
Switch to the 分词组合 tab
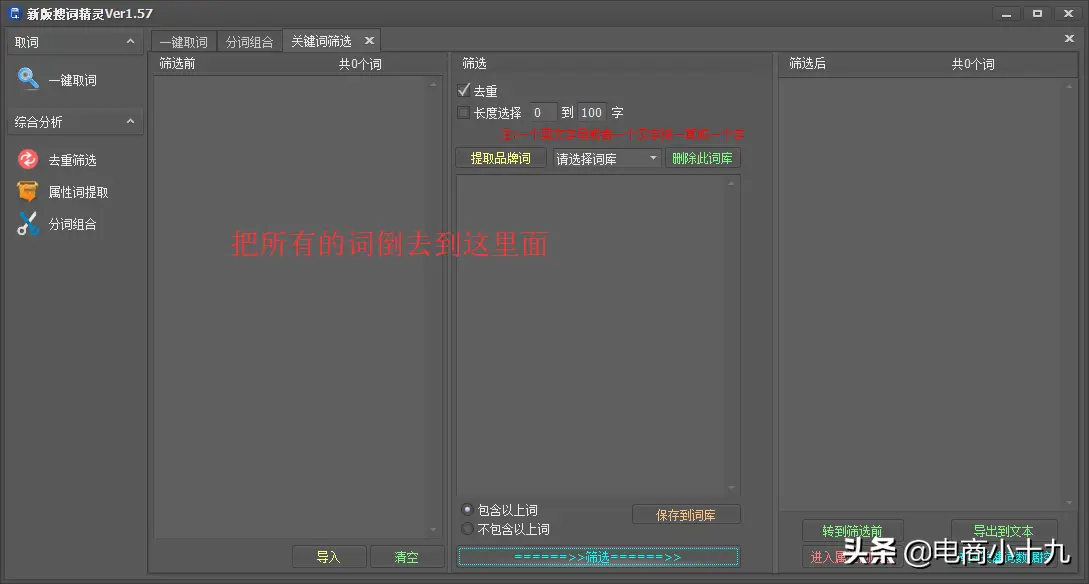pos(249,41)
